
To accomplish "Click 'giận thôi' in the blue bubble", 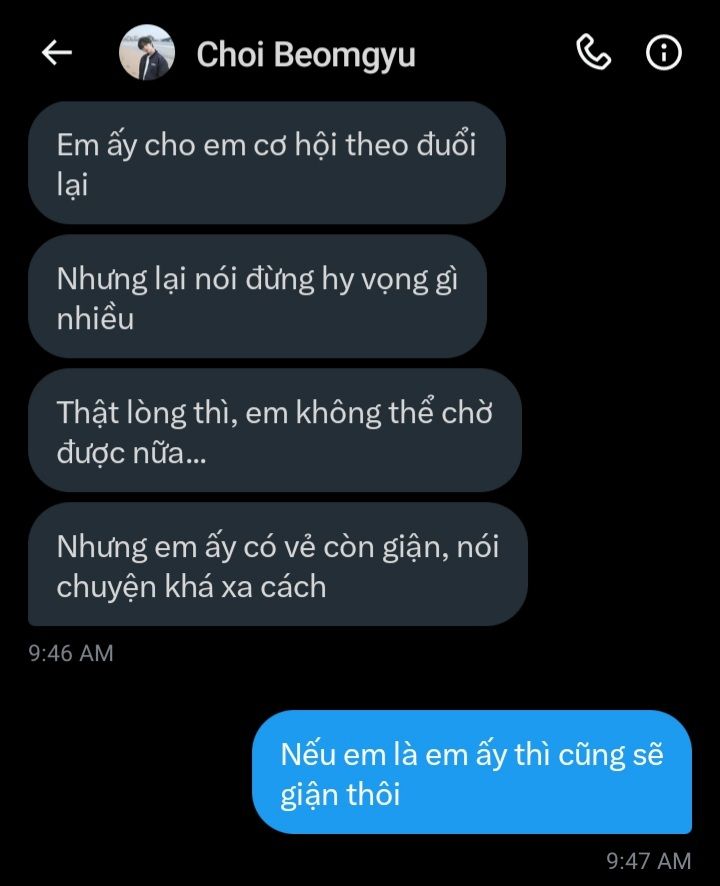I will [x=340, y=794].
